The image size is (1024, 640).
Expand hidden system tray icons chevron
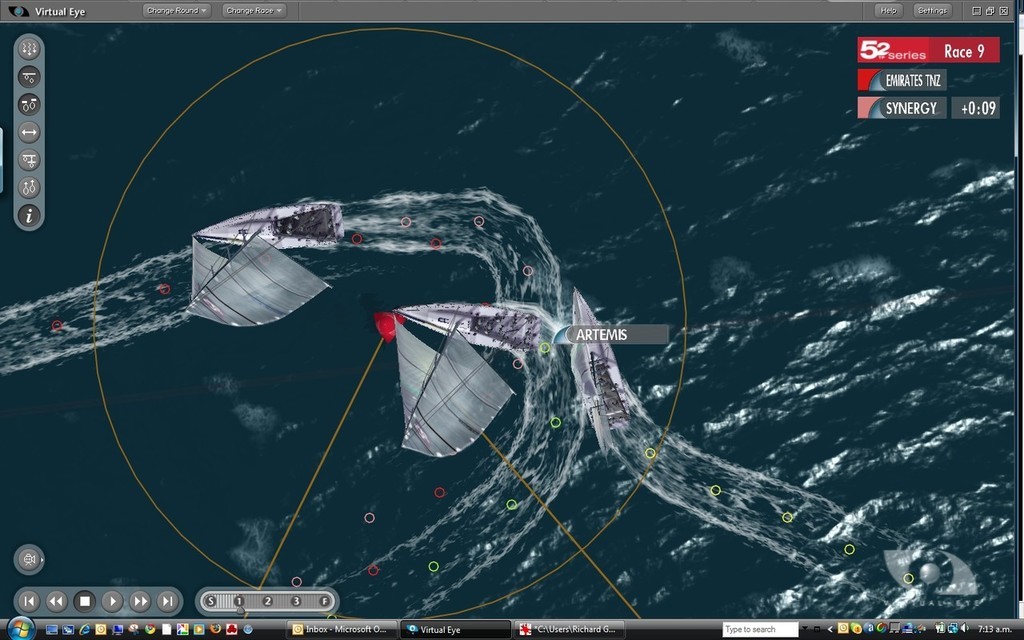(x=830, y=630)
